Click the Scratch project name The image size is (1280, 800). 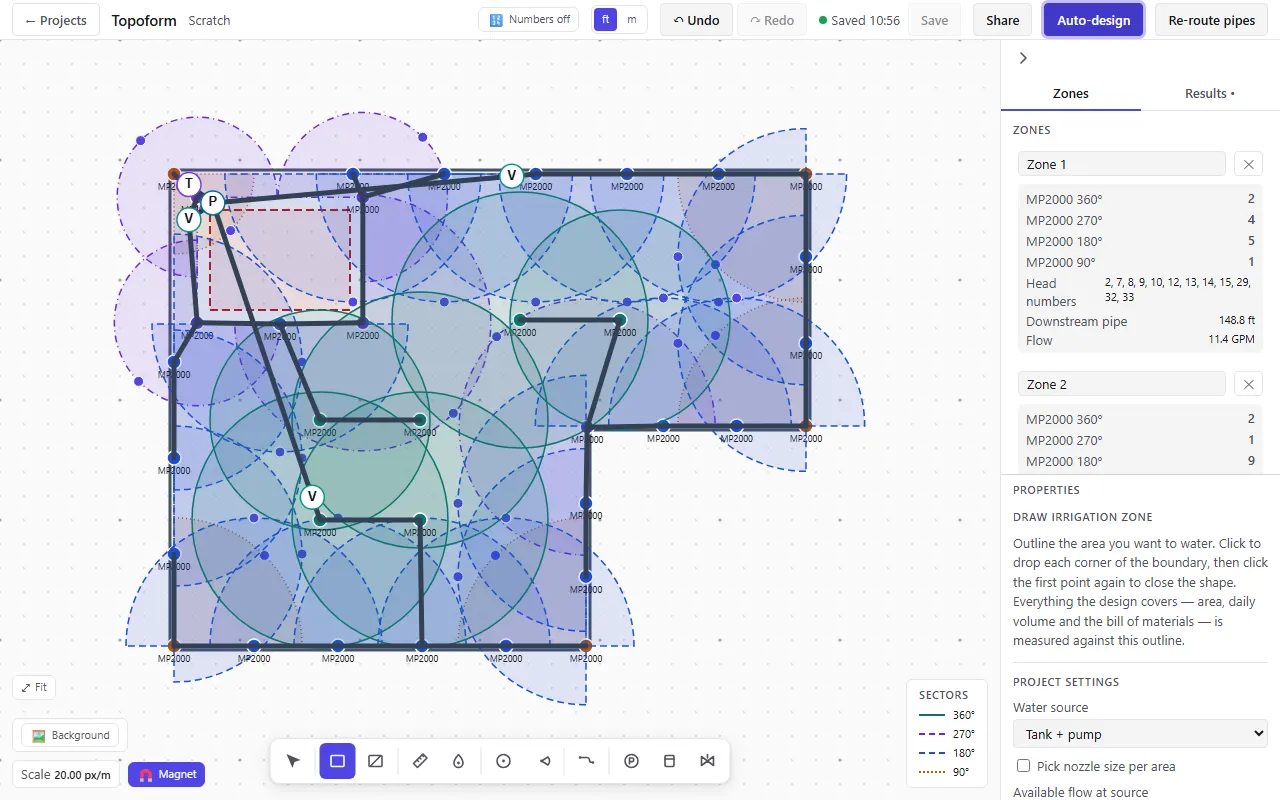[x=209, y=20]
